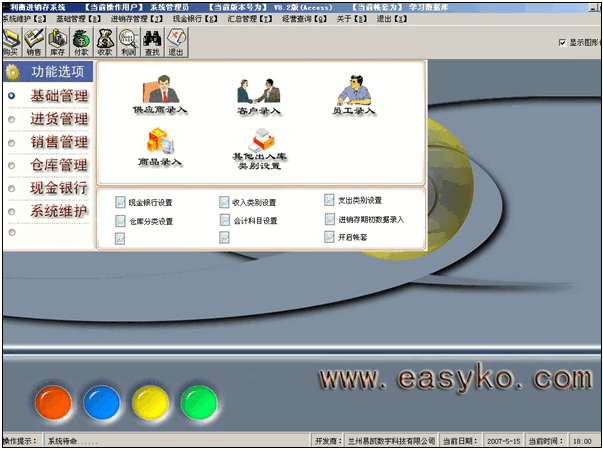The image size is (603, 450).
Task: Select the 基础管理 radio option
Action: [12, 96]
